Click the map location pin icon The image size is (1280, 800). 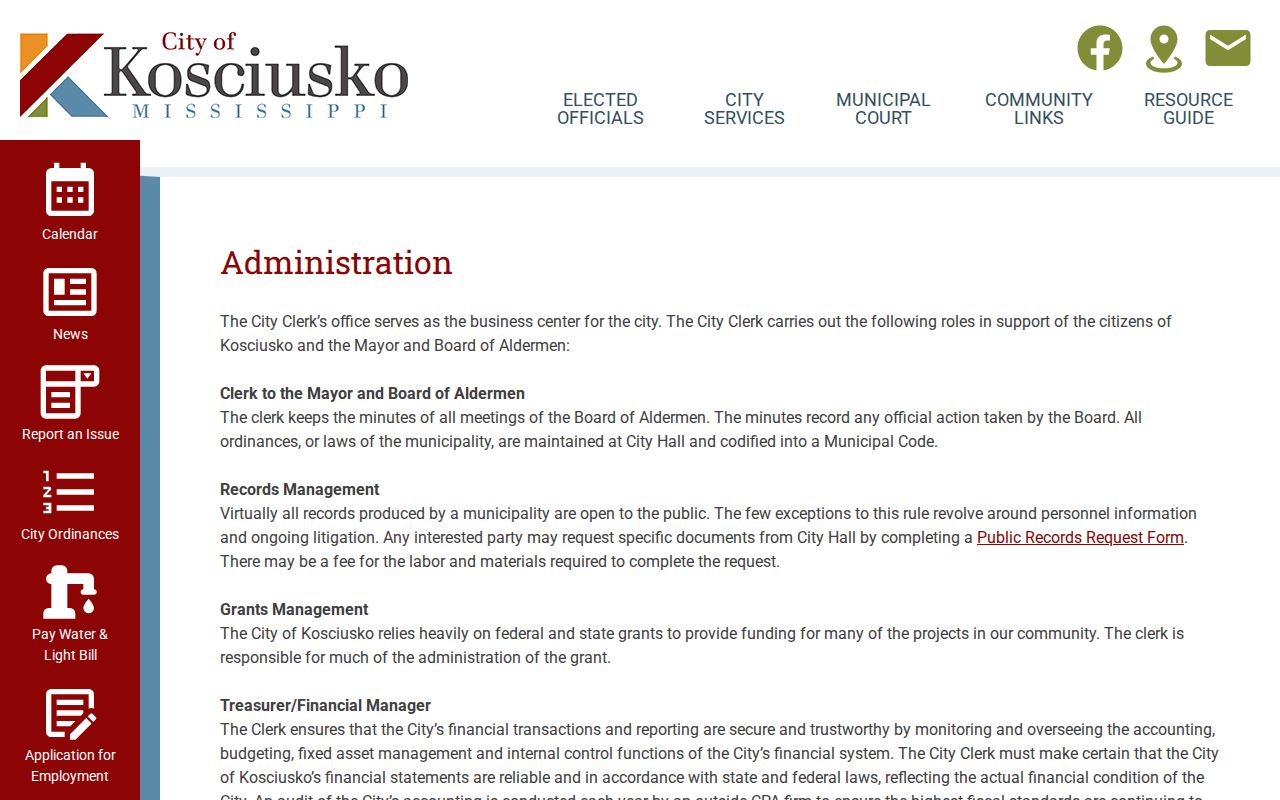click(1164, 49)
